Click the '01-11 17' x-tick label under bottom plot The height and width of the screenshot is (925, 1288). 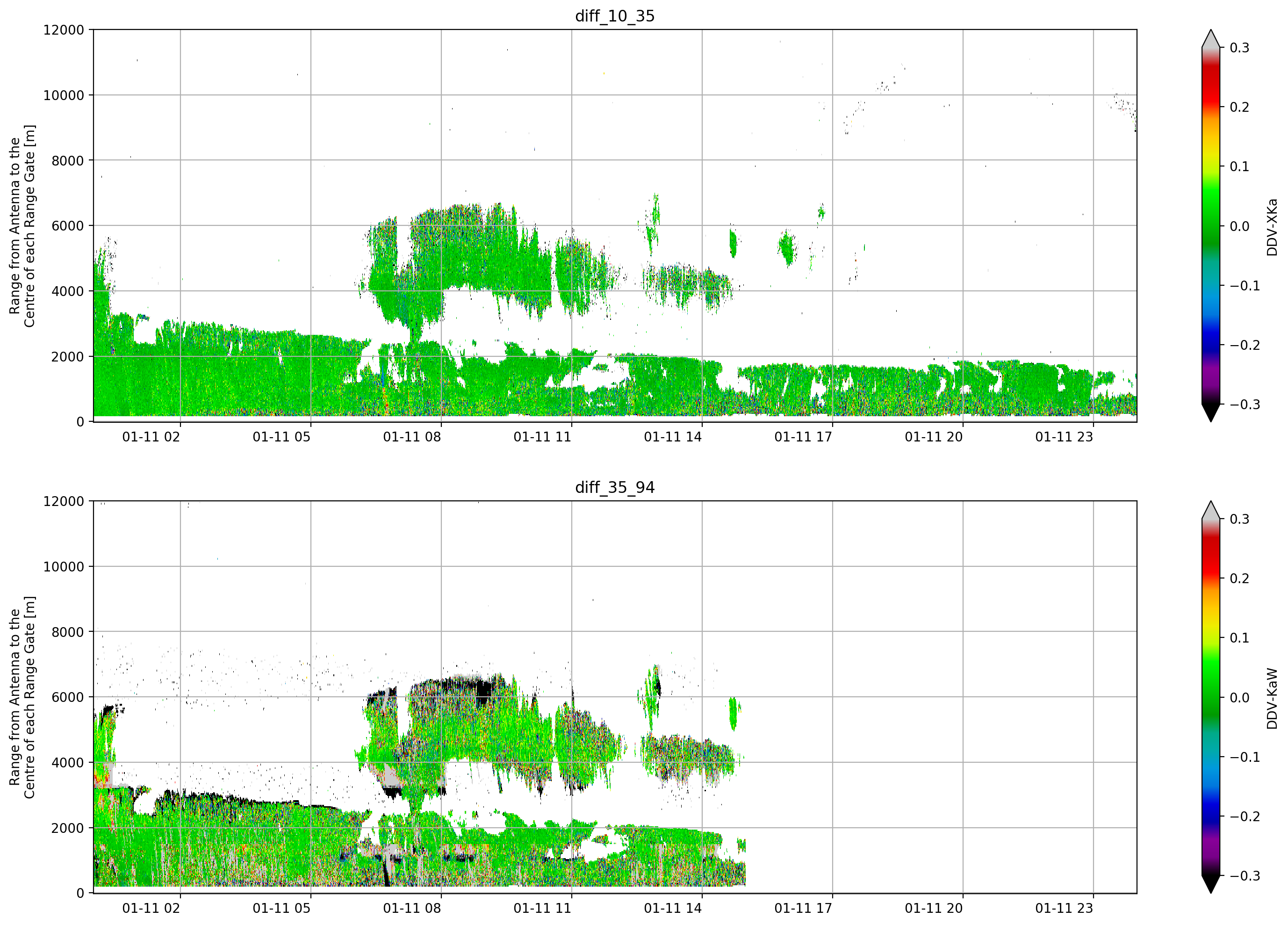tap(804, 909)
